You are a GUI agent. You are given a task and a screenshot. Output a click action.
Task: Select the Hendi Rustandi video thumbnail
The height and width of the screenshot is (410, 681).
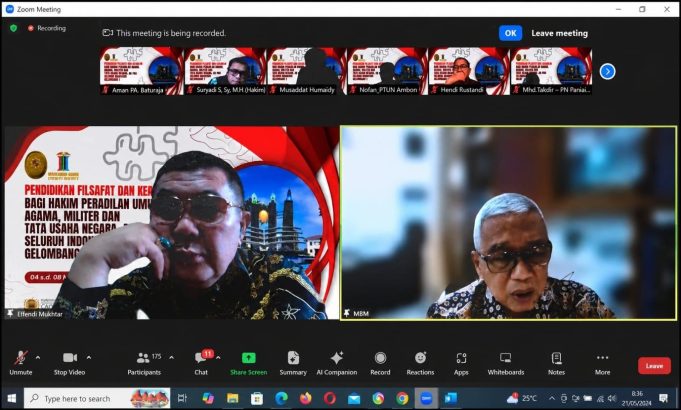(469, 71)
